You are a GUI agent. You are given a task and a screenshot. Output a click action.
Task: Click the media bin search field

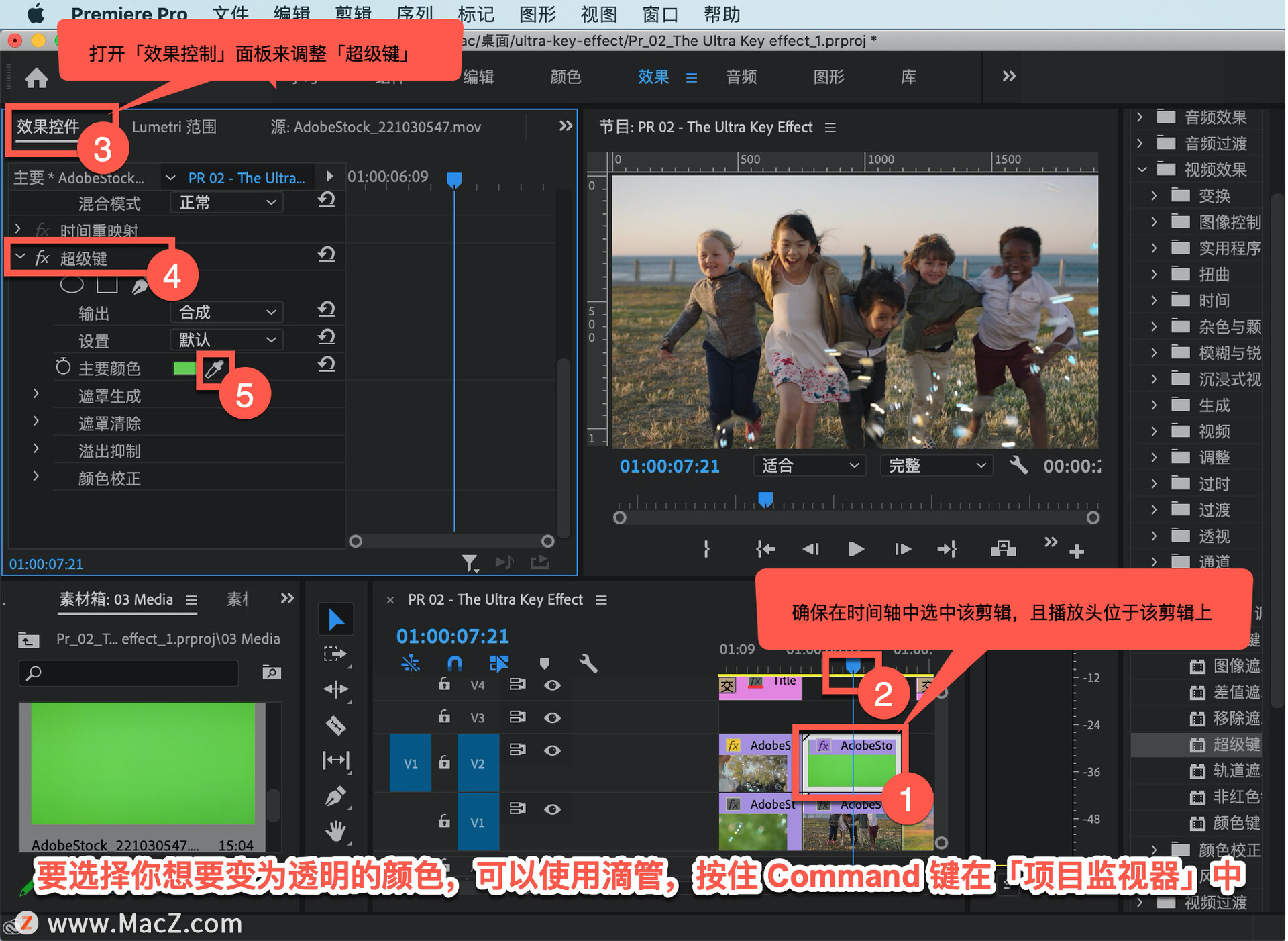[x=129, y=673]
